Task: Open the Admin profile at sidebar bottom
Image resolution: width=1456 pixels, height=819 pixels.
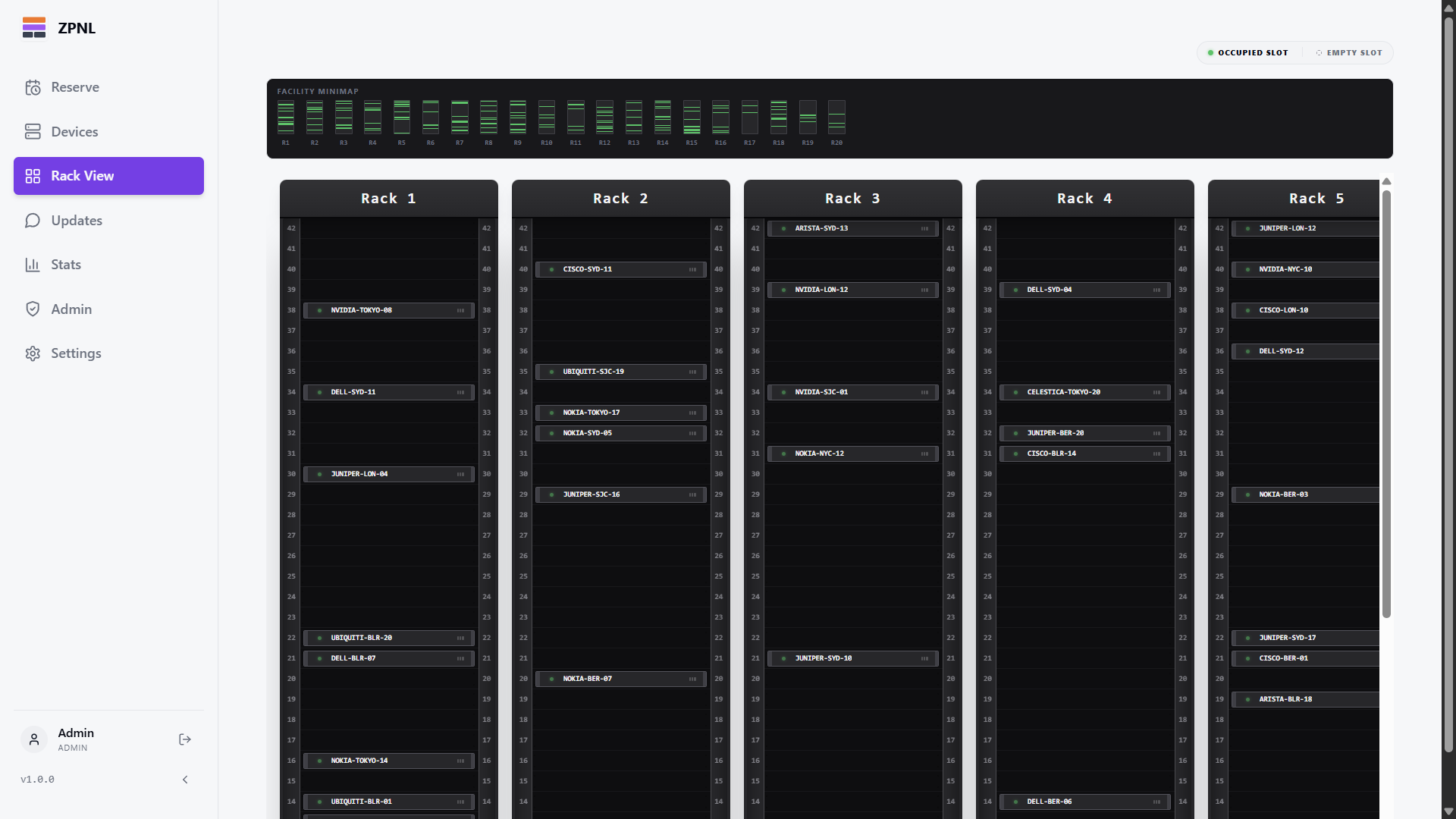Action: [x=75, y=739]
